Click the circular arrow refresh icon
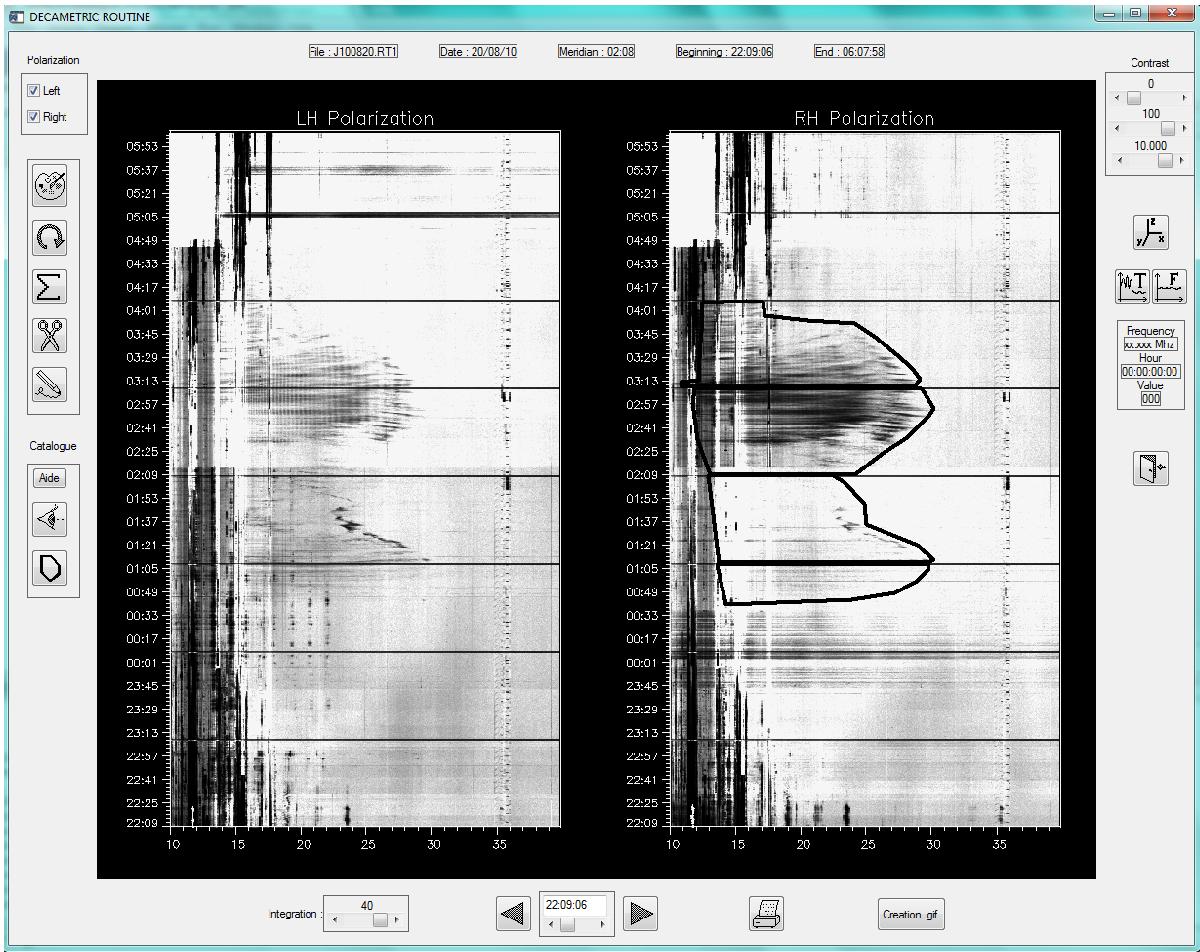The height and width of the screenshot is (952, 1200). tap(50, 237)
